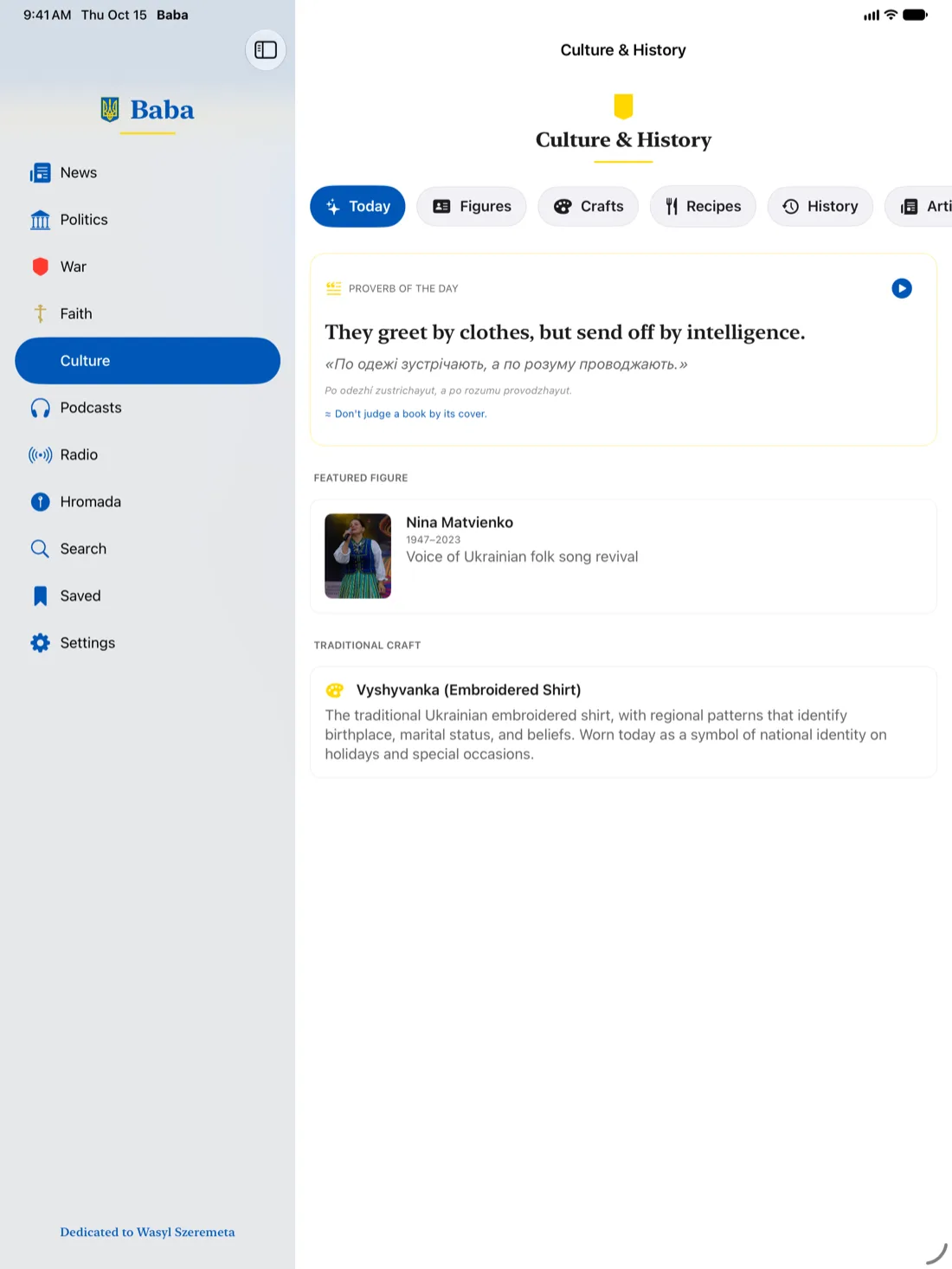Show the History tab
Image resolution: width=952 pixels, height=1269 pixels.
coord(820,206)
